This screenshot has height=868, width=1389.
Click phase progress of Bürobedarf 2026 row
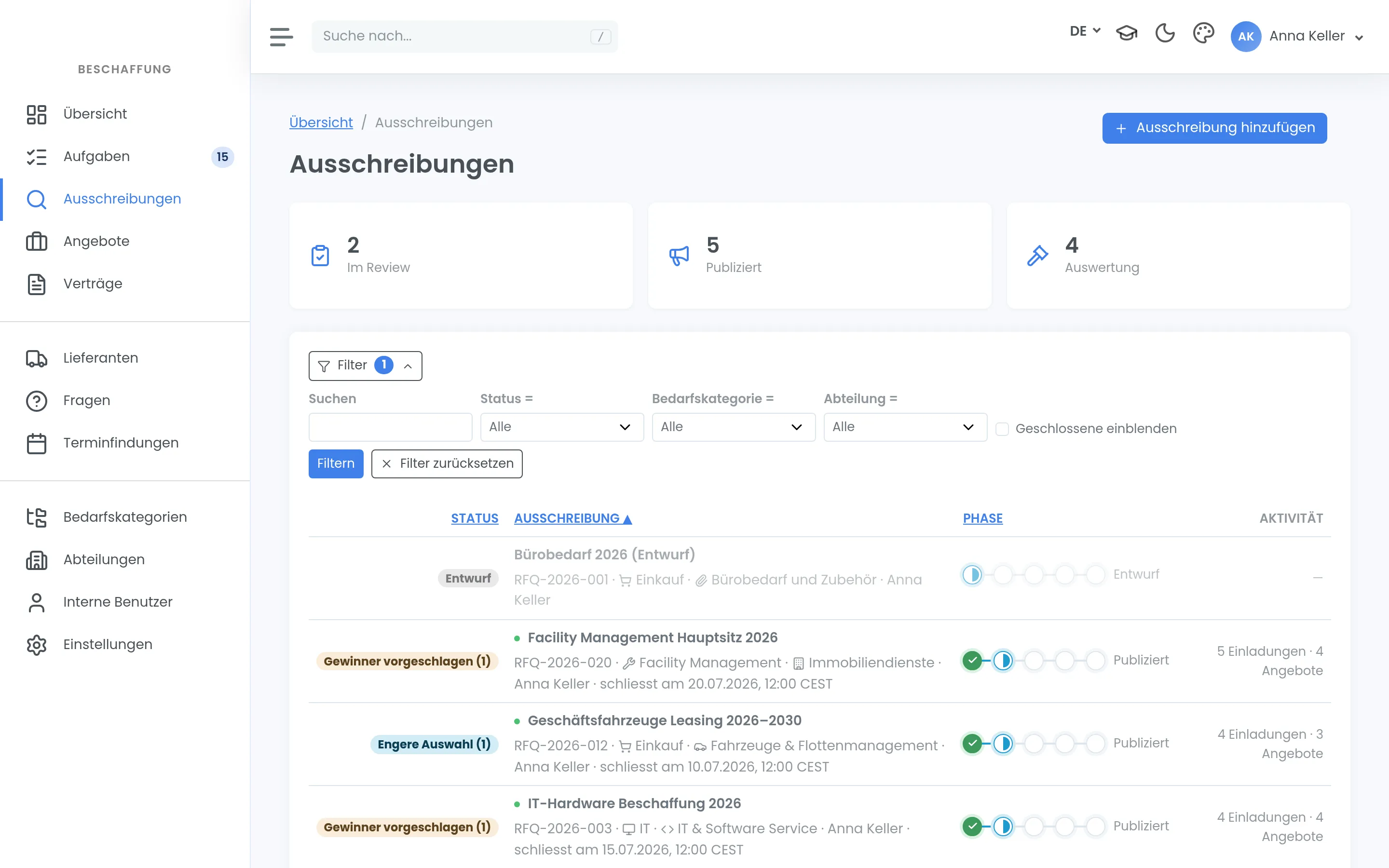[x=1033, y=575]
